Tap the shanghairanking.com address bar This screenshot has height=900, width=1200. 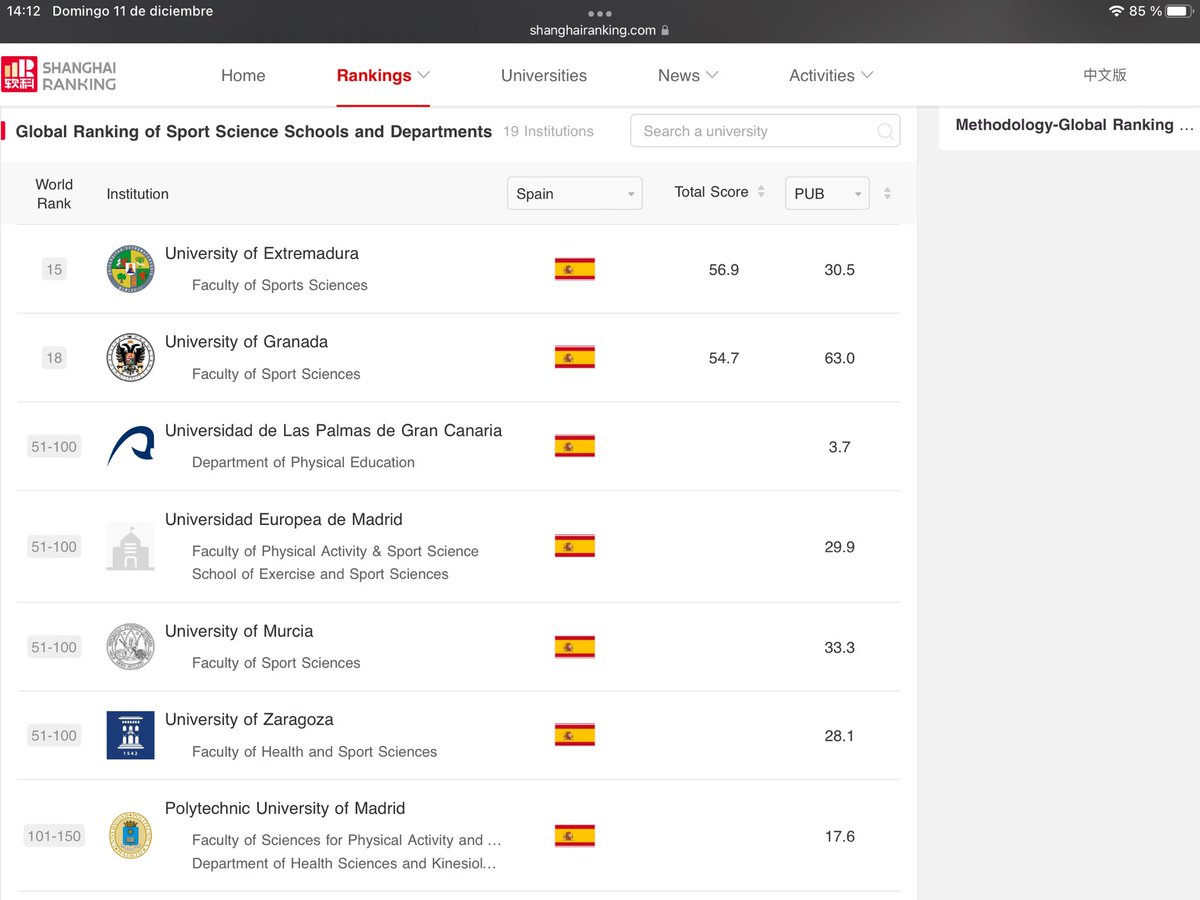tap(599, 30)
